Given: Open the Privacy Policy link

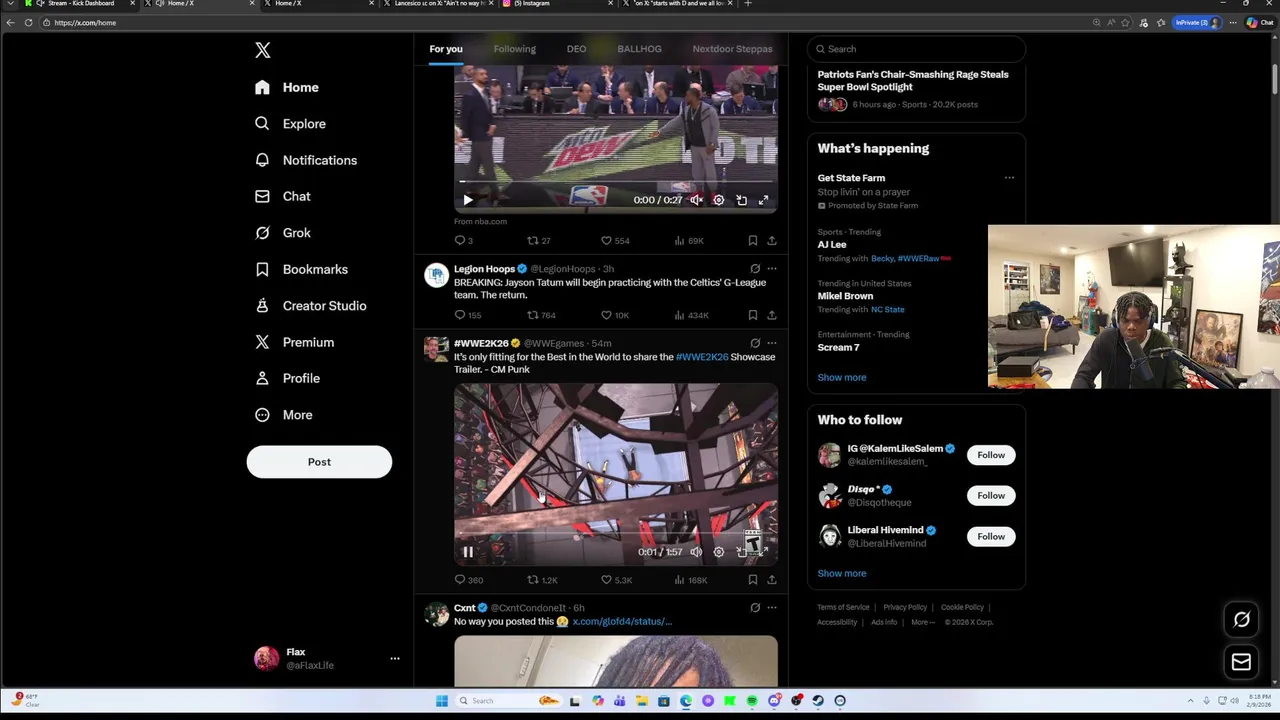Looking at the screenshot, I should [905, 607].
